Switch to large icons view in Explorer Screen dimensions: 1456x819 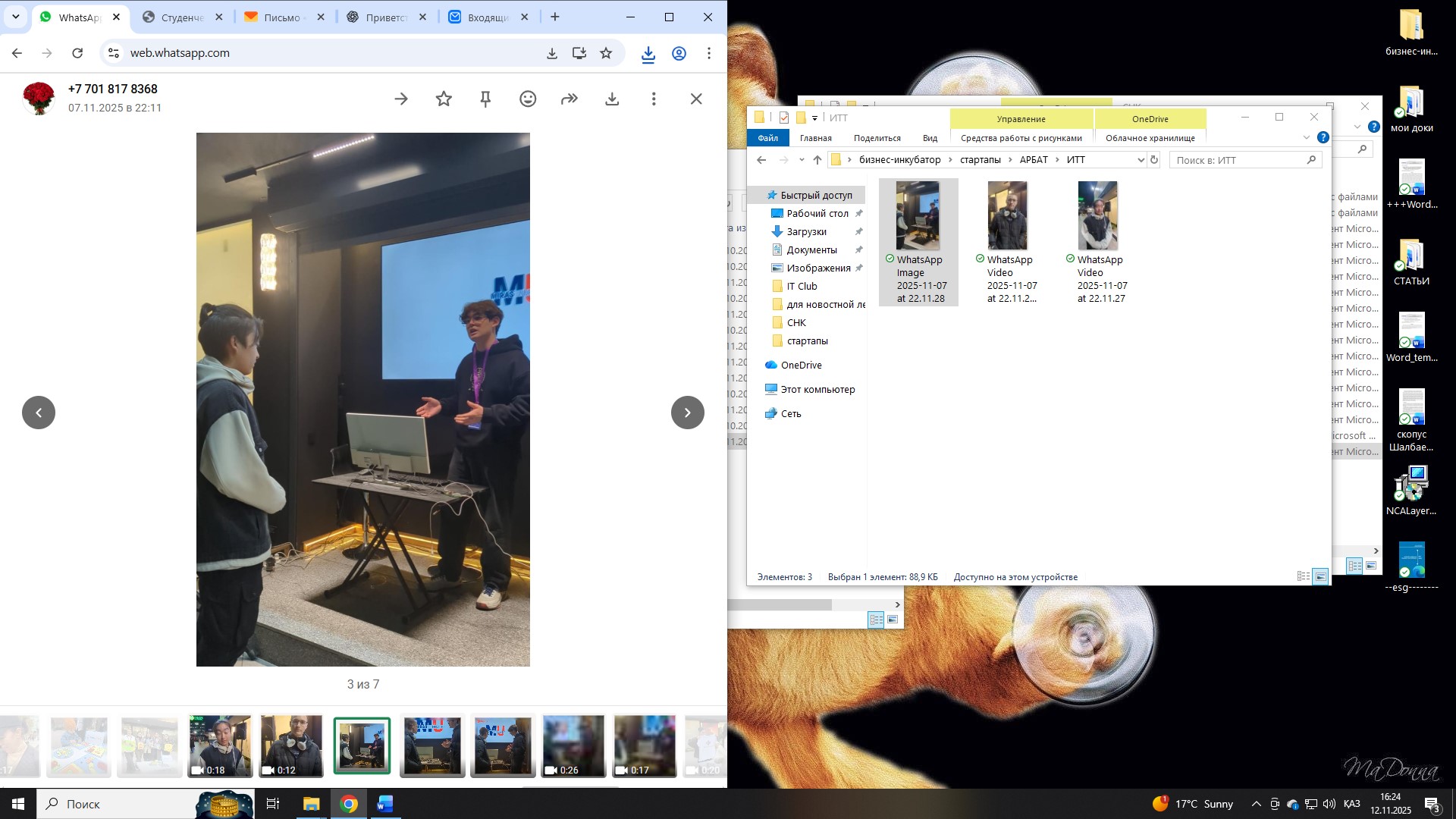coord(1320,577)
